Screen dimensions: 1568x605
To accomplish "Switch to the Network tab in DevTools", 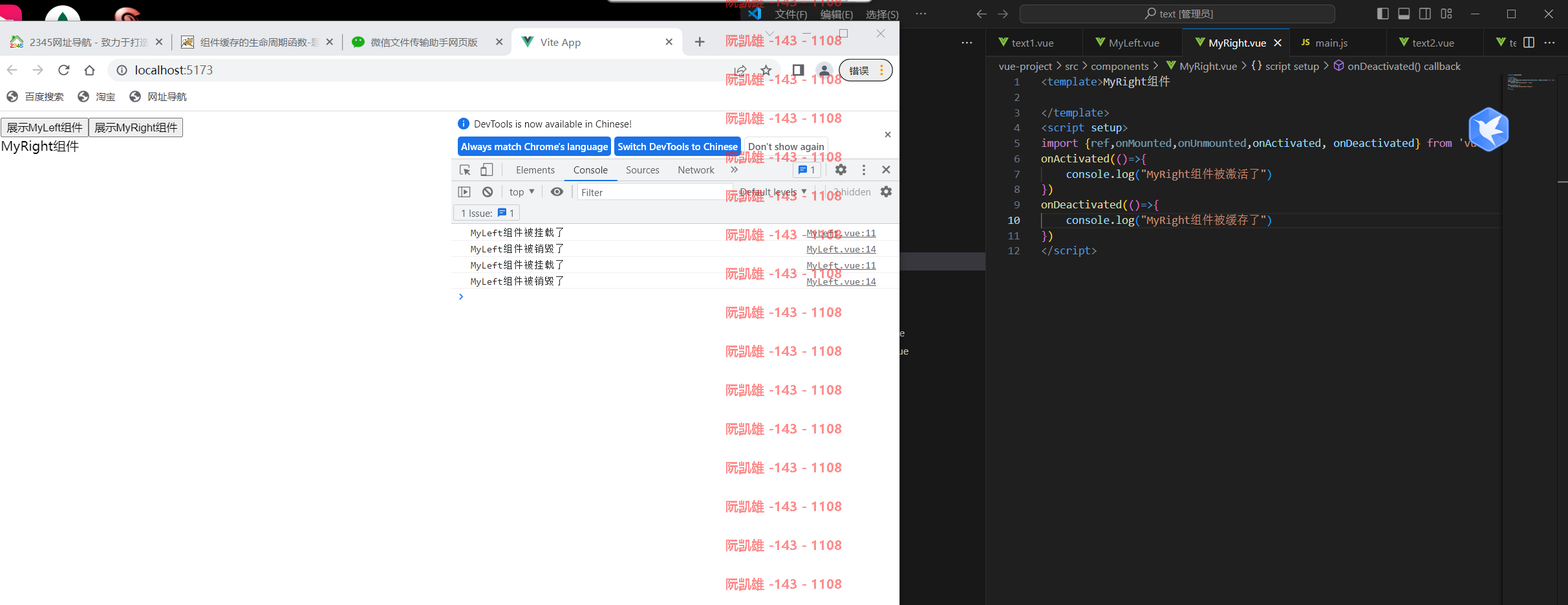I will (x=696, y=170).
